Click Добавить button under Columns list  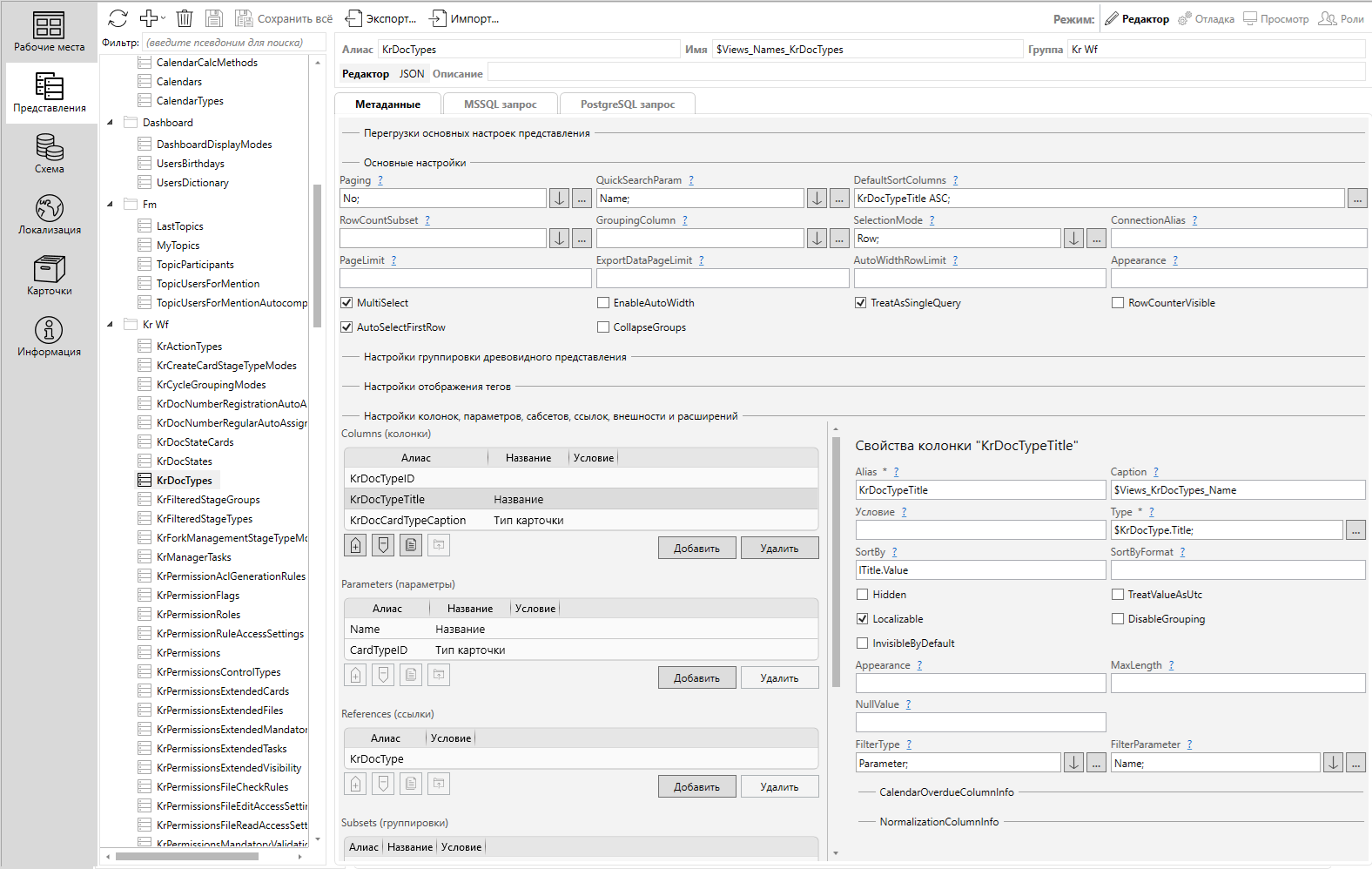tap(696, 549)
